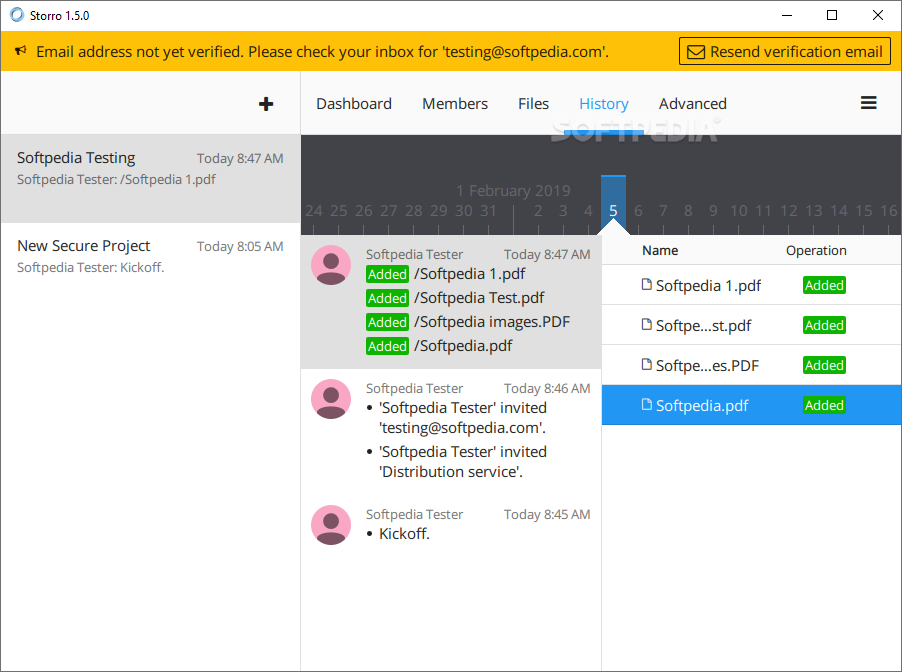Close the Storro window
This screenshot has height=672, width=902.
878,16
